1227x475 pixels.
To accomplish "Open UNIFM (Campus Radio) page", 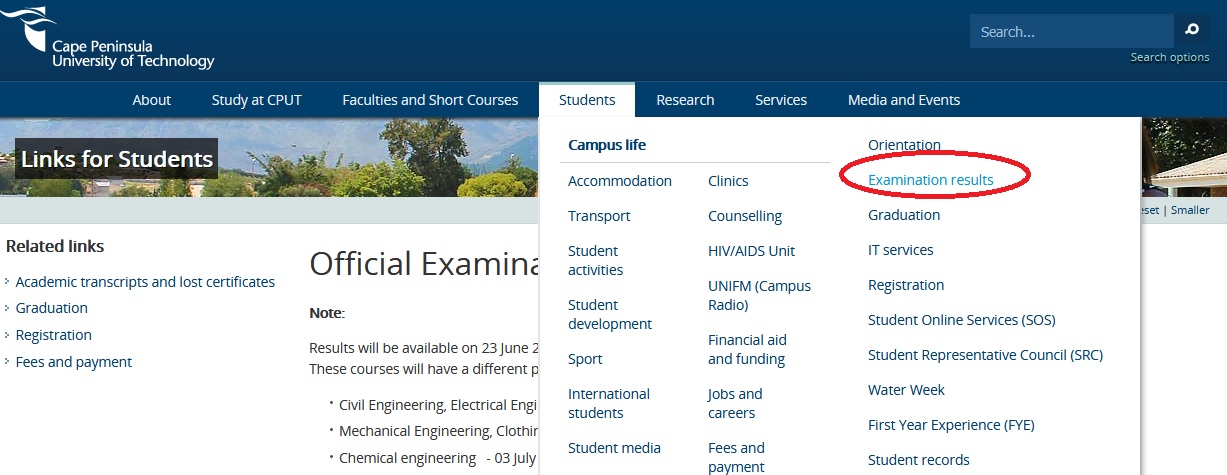I will [759, 295].
